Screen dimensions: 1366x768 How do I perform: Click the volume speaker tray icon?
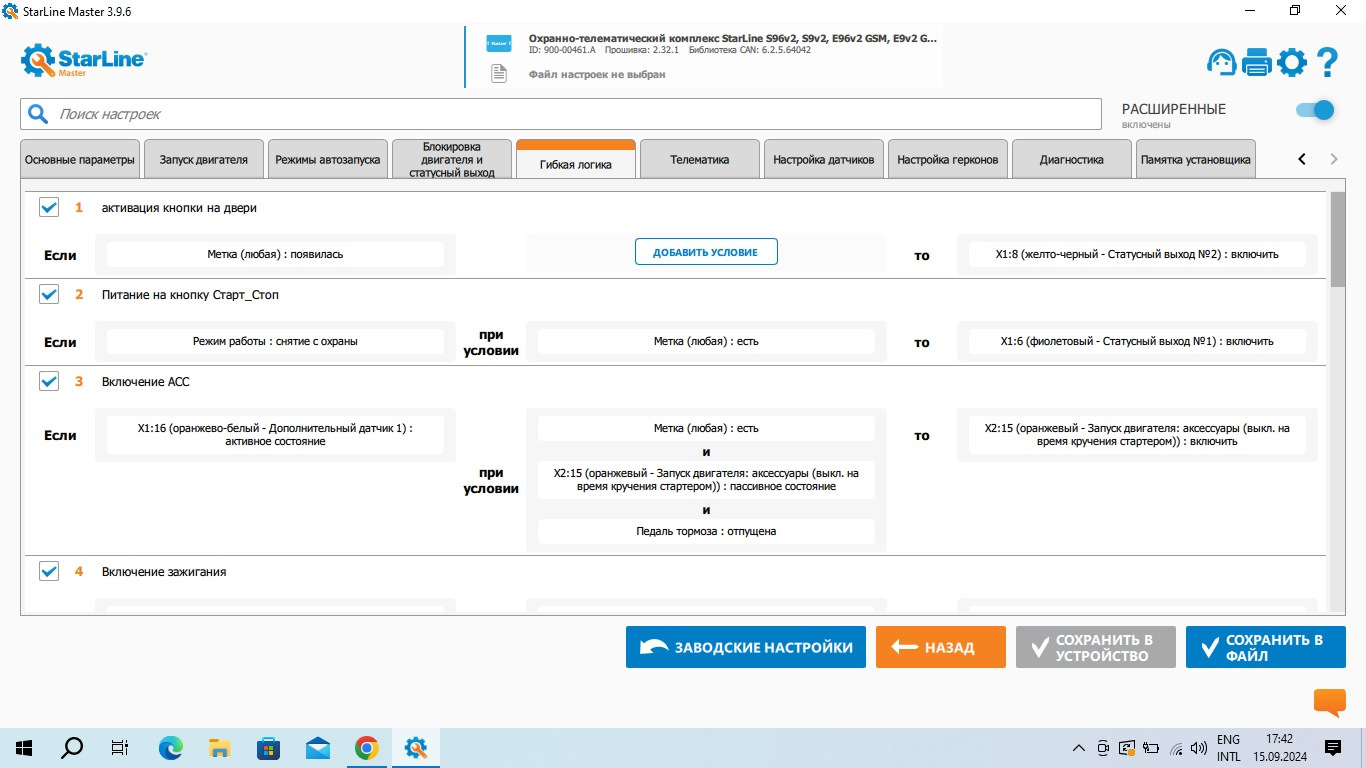point(1199,748)
